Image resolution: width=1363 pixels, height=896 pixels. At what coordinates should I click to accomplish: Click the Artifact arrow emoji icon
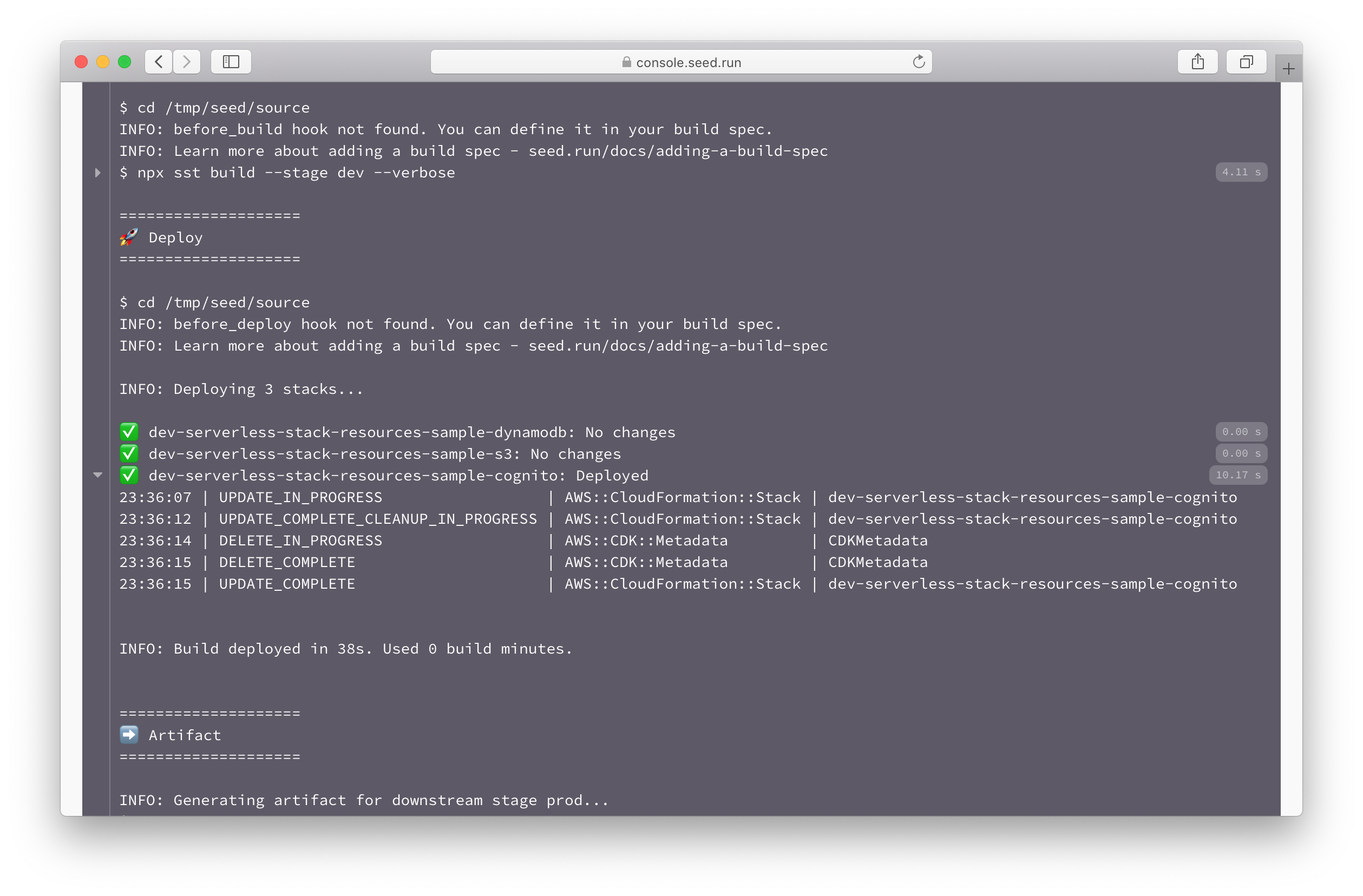coord(129,735)
